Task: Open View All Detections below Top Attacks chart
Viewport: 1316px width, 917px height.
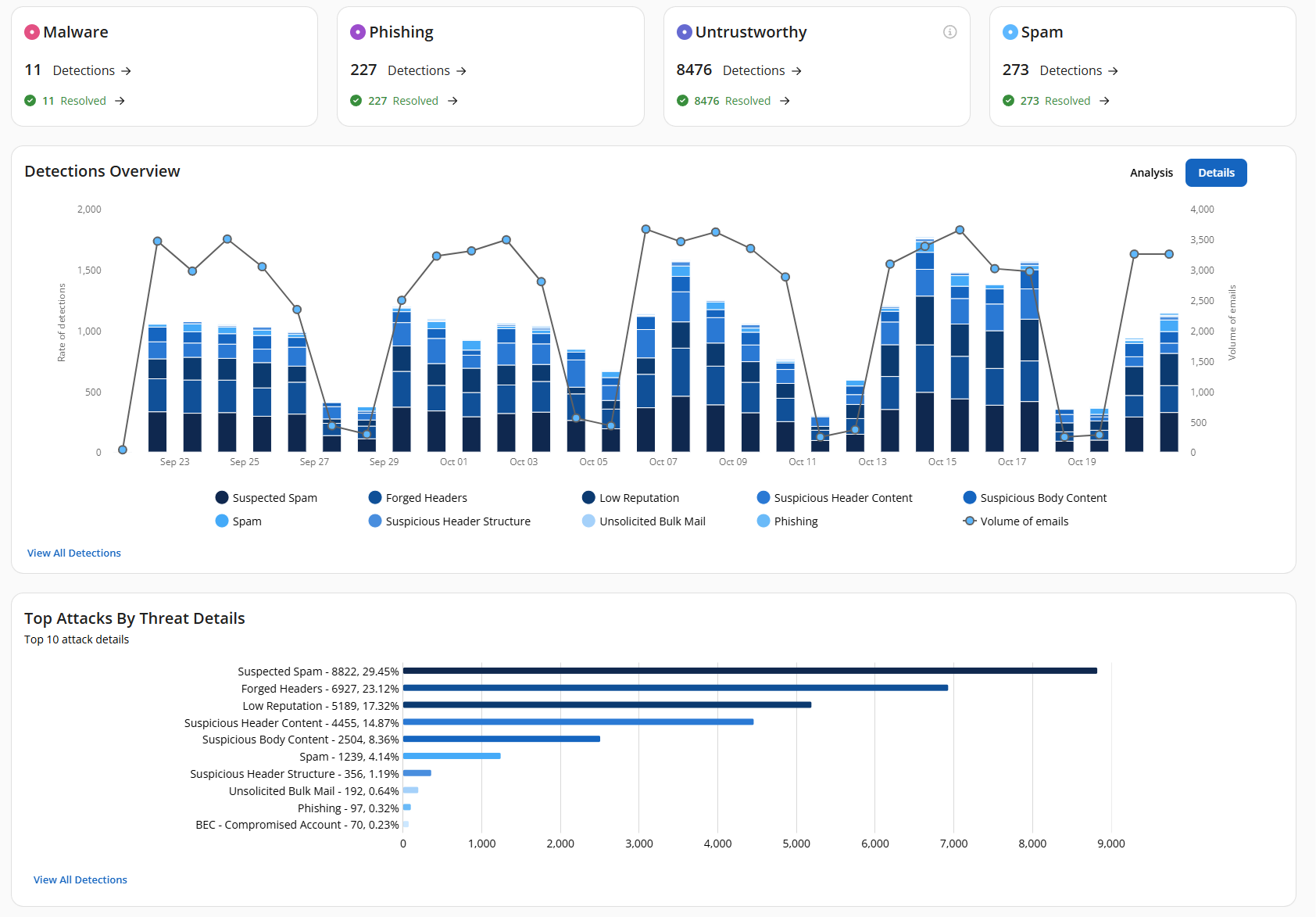Action: (x=79, y=879)
